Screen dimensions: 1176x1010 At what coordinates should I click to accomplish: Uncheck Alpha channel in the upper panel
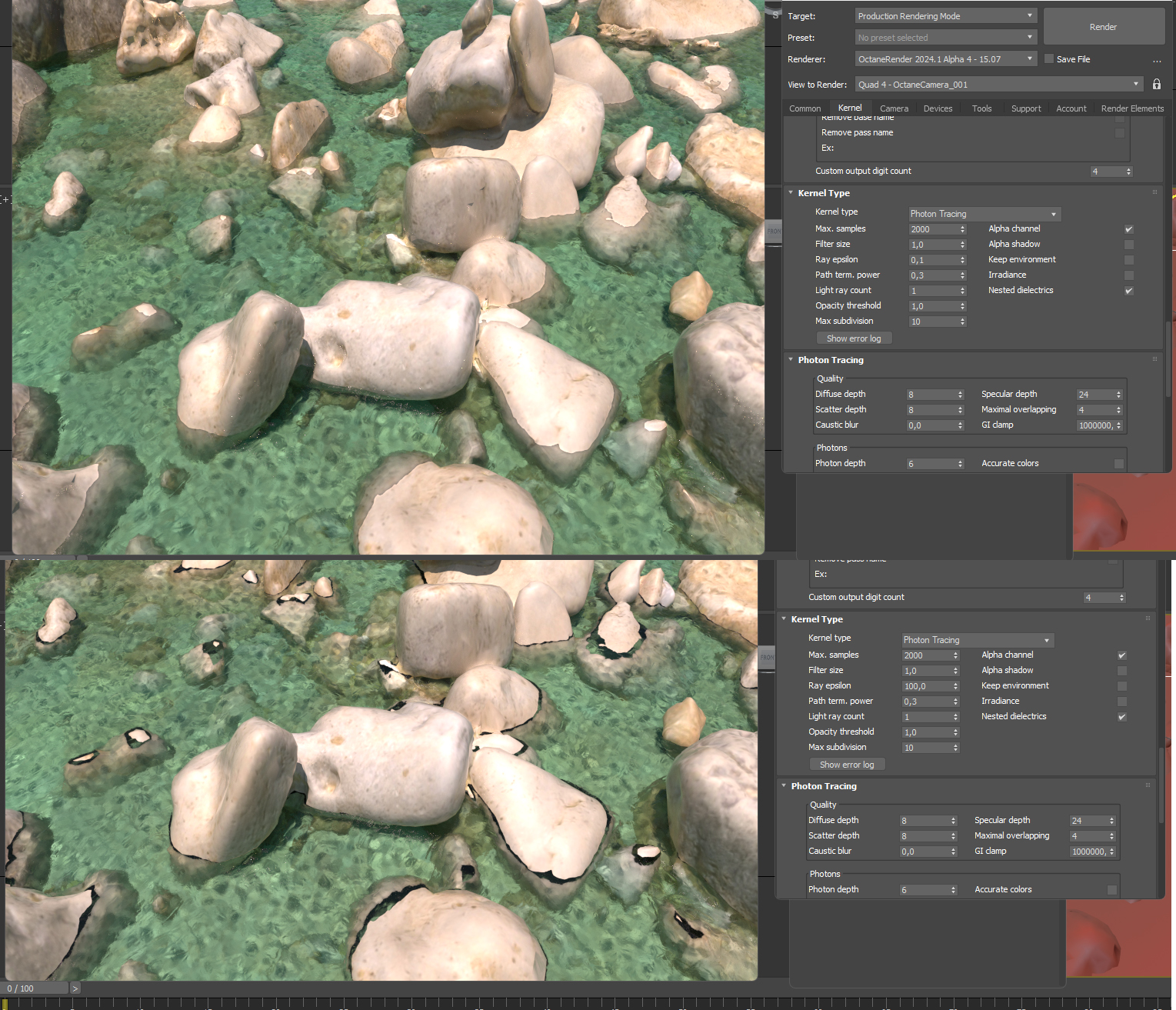click(x=1129, y=229)
